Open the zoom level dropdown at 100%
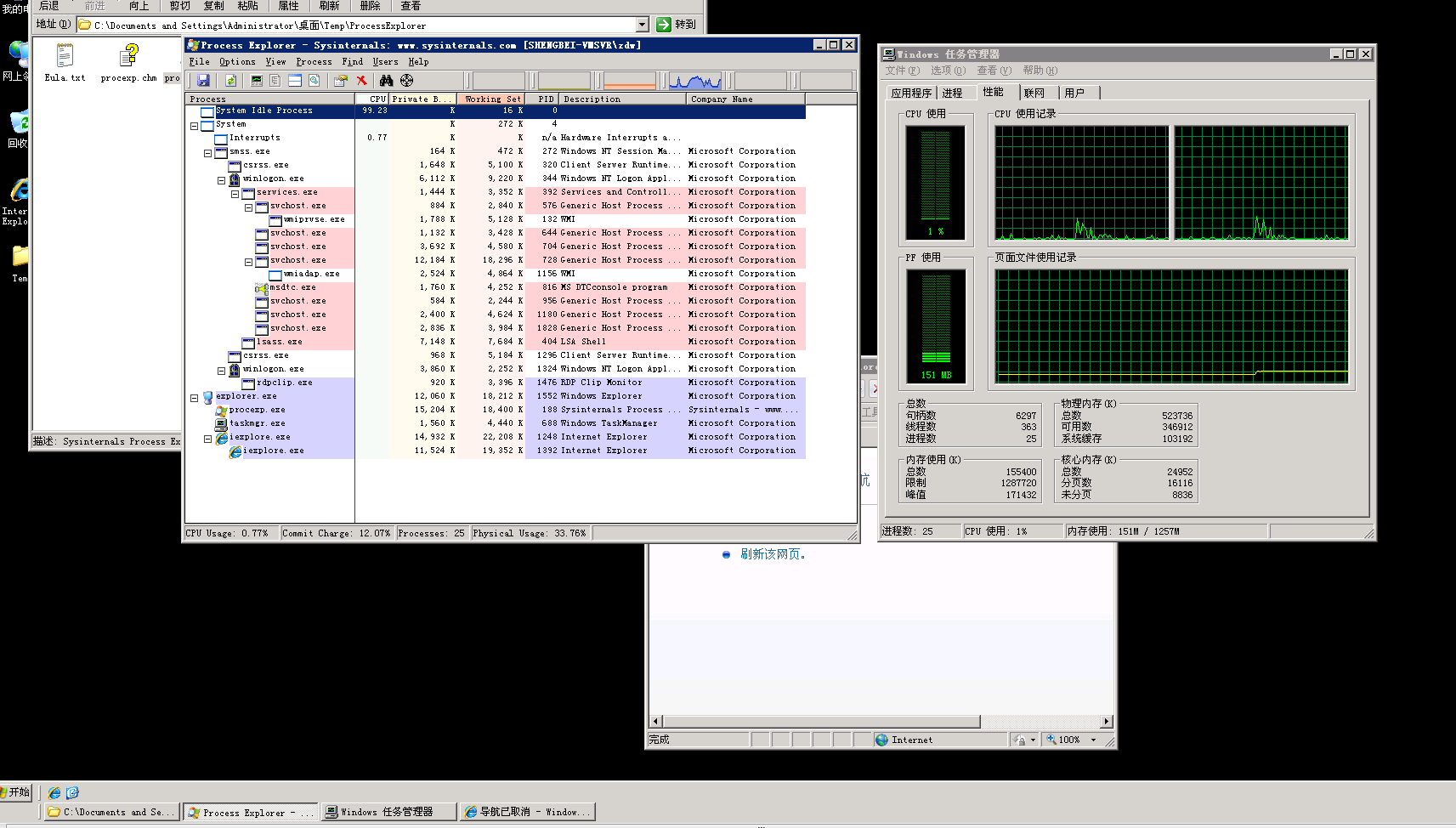This screenshot has height=828, width=1456. [1094, 740]
